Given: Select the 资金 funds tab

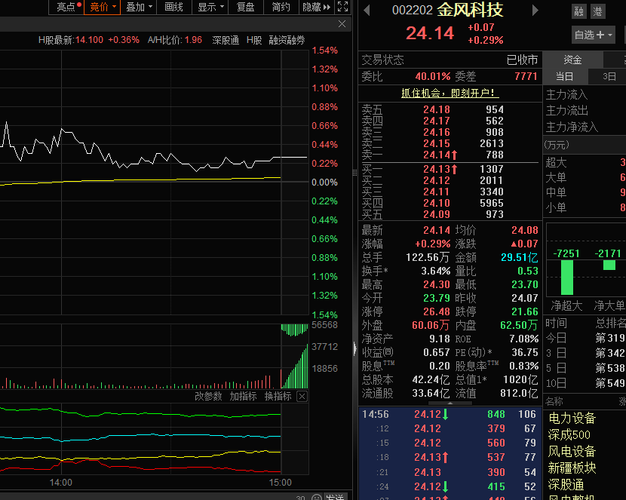Looking at the screenshot, I should [x=572, y=60].
